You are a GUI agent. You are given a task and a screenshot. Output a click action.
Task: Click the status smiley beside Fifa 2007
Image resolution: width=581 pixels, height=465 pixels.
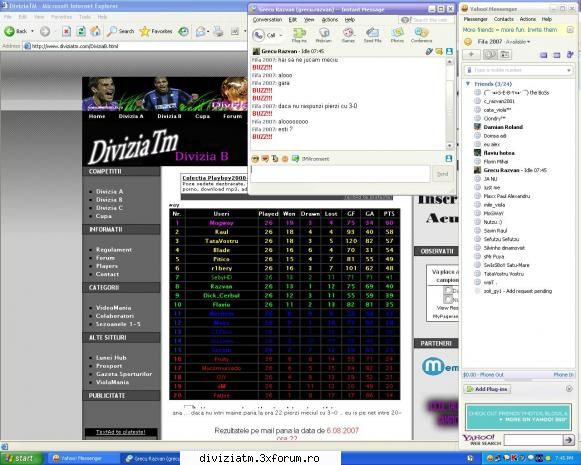coord(468,42)
